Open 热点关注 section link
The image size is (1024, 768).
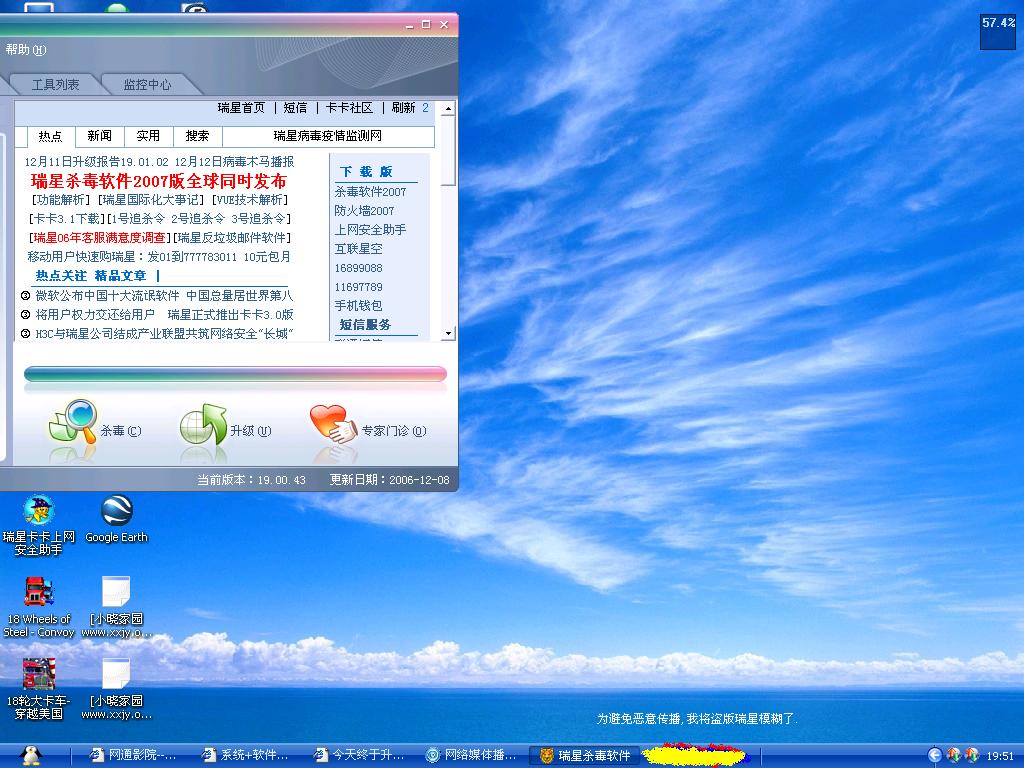coord(61,276)
